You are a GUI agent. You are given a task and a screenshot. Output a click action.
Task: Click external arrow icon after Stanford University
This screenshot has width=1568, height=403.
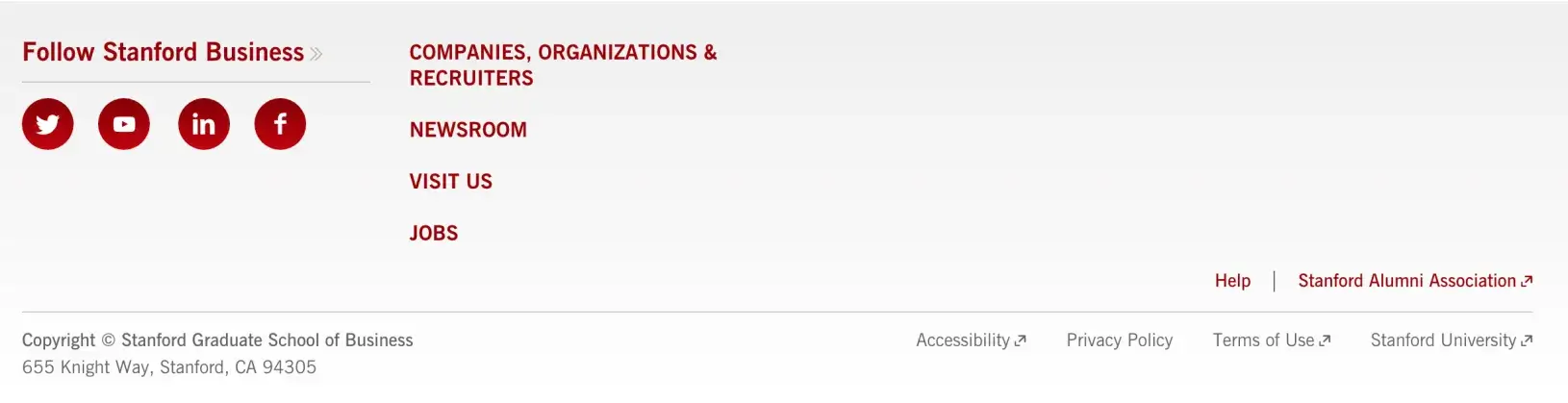(x=1527, y=340)
